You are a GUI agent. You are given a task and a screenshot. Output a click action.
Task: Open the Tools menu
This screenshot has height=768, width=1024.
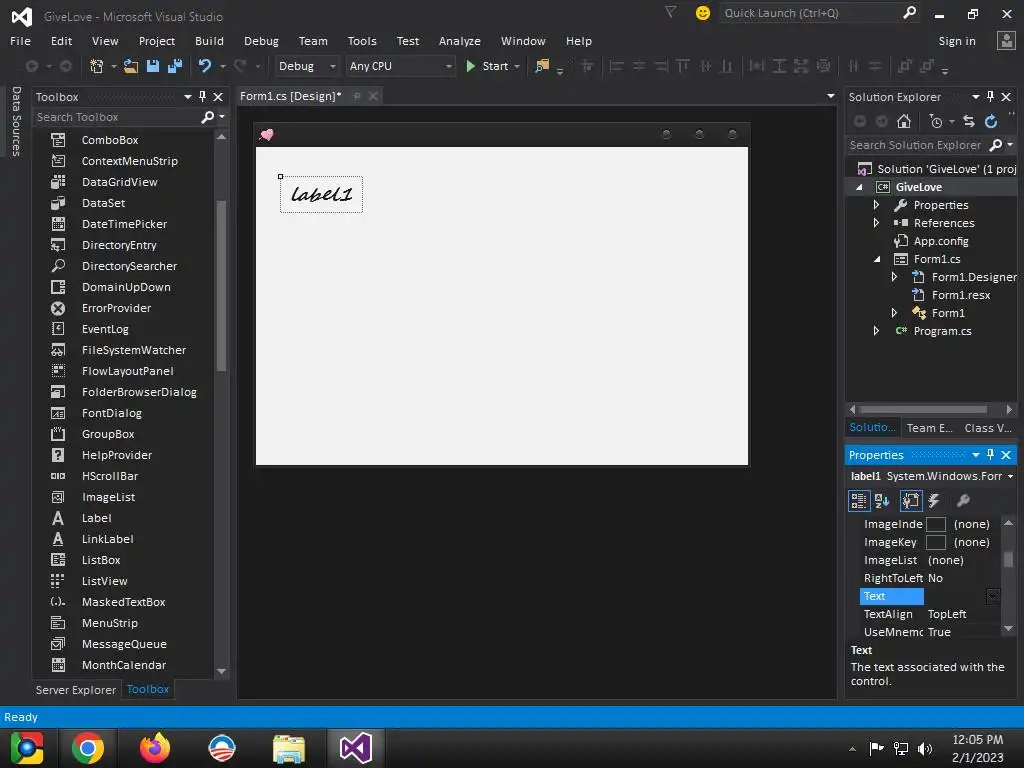[362, 40]
